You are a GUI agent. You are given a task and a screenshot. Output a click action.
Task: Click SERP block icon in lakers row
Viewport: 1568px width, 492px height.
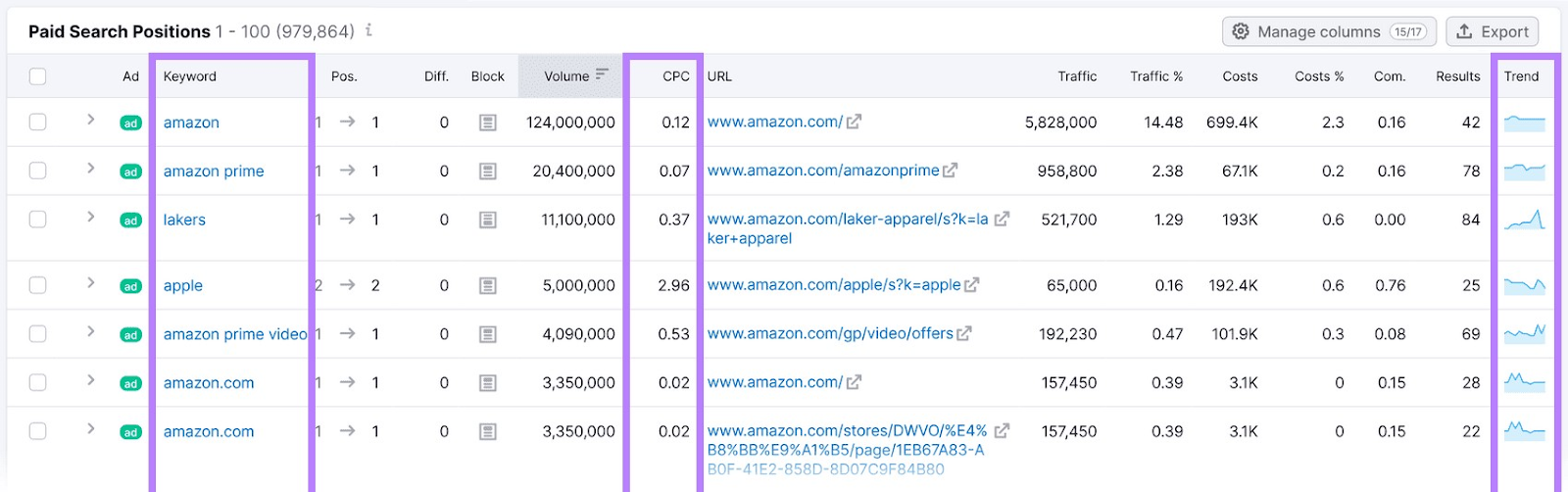click(488, 221)
